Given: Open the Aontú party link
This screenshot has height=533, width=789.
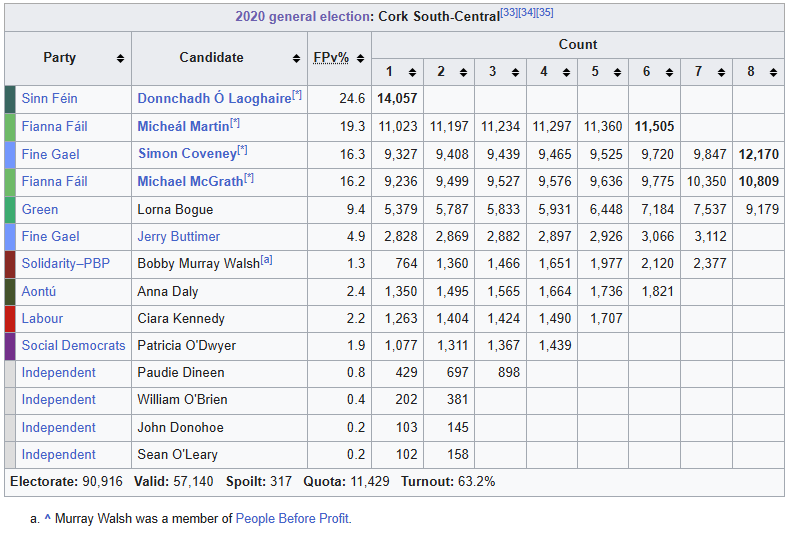Looking at the screenshot, I should [39, 292].
